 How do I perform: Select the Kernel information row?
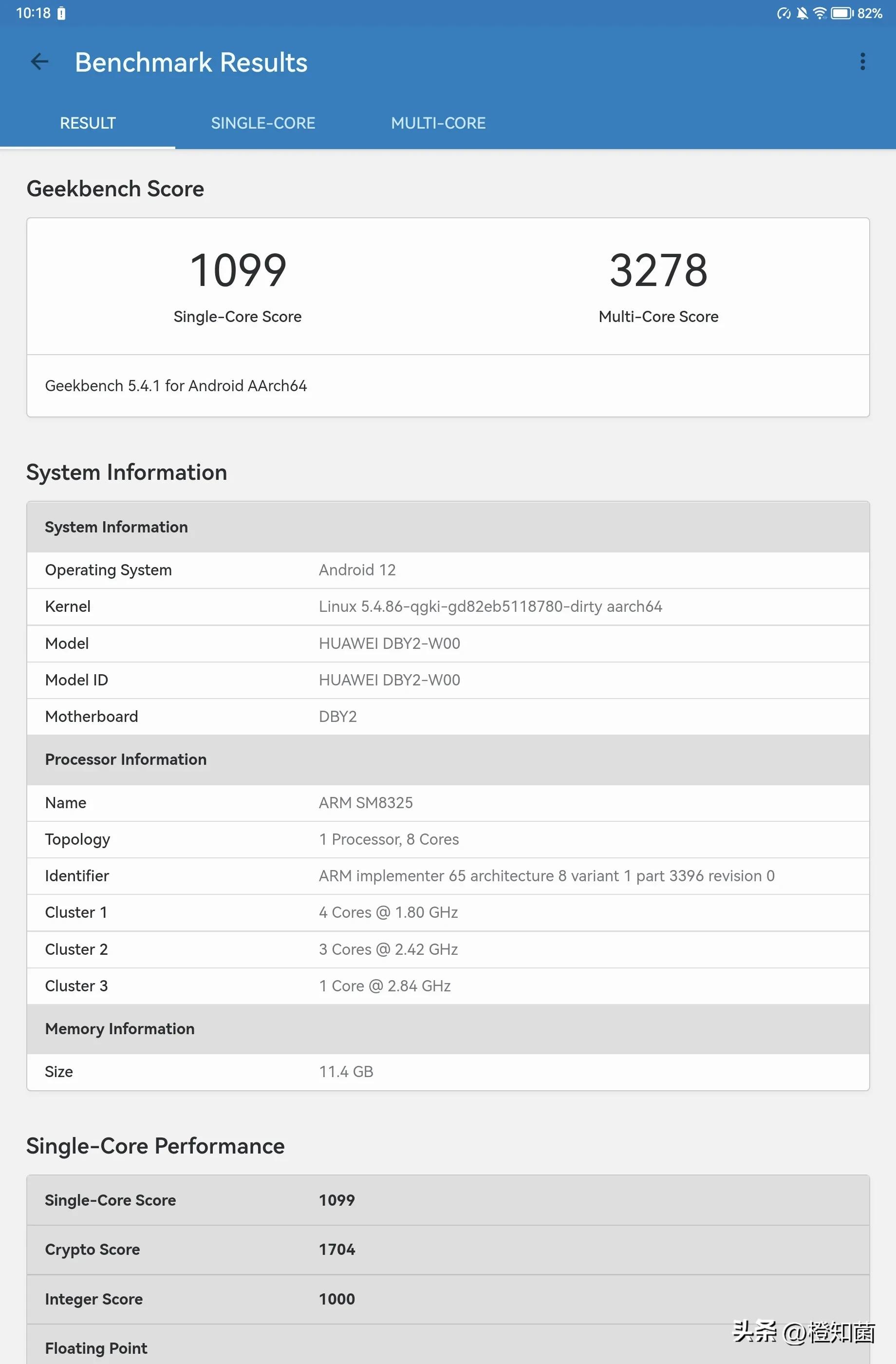(448, 607)
